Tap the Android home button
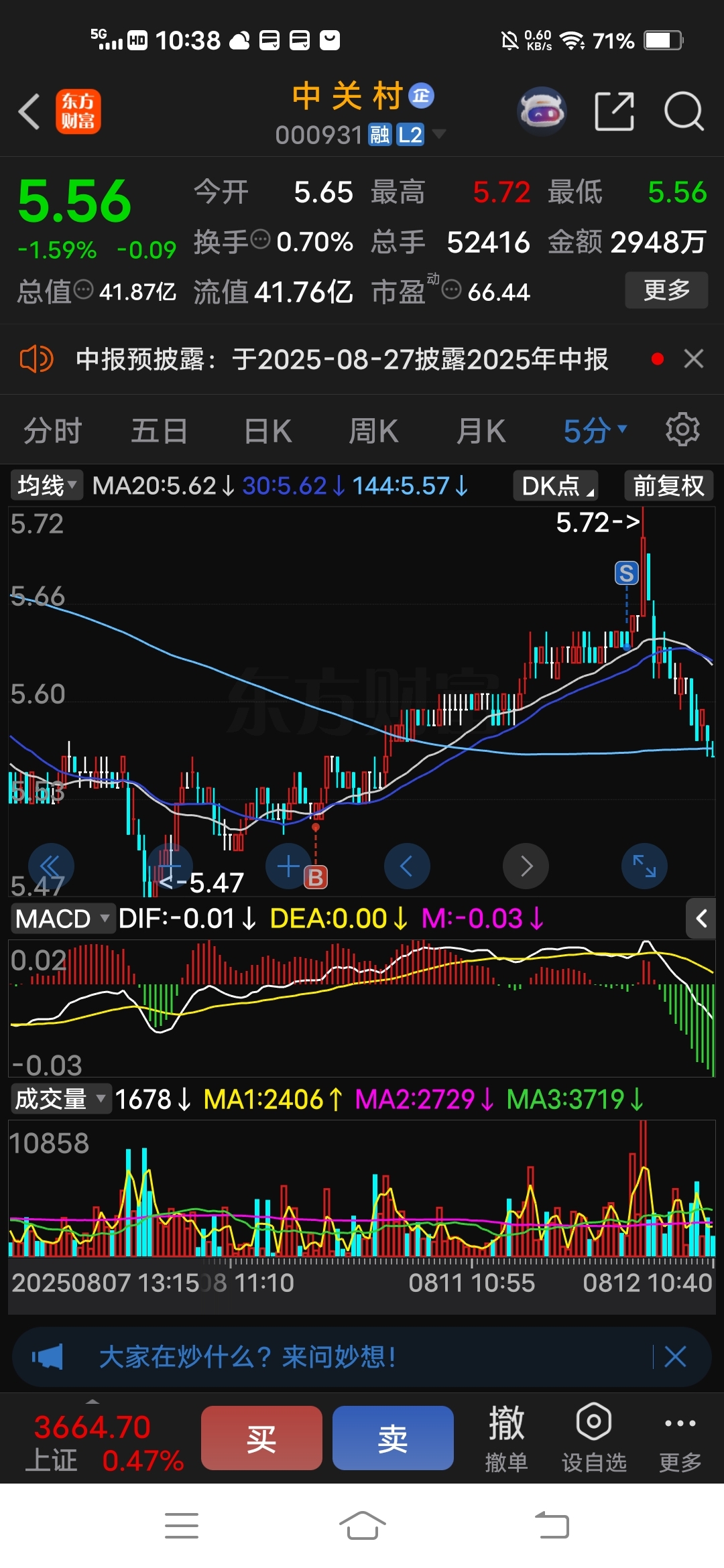724x1568 pixels. [x=362, y=1526]
